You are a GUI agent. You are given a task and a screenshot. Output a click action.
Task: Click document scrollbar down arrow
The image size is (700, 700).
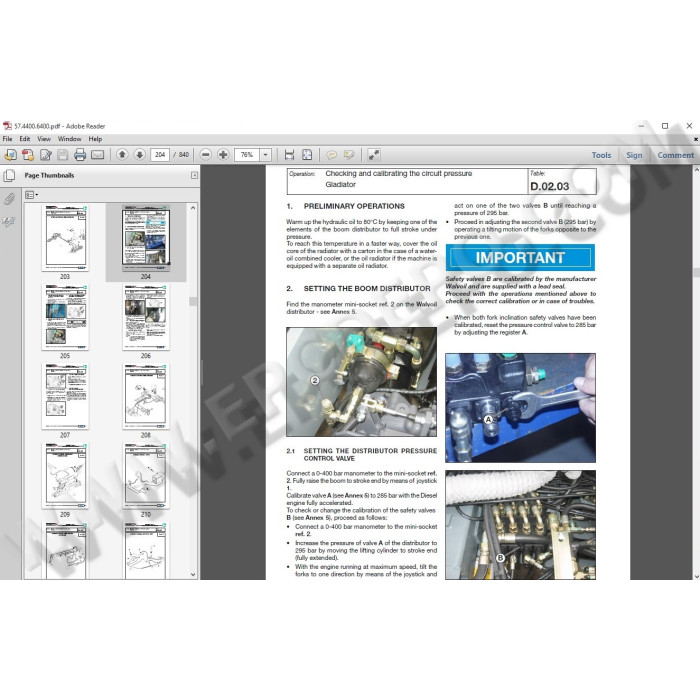pos(696,576)
